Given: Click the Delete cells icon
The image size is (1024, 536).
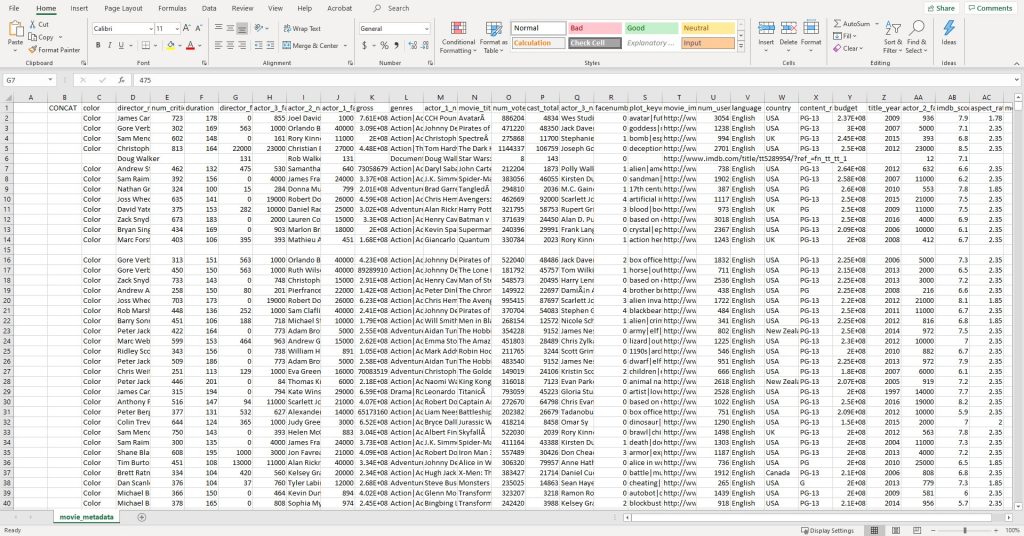Looking at the screenshot, I should click(x=788, y=28).
